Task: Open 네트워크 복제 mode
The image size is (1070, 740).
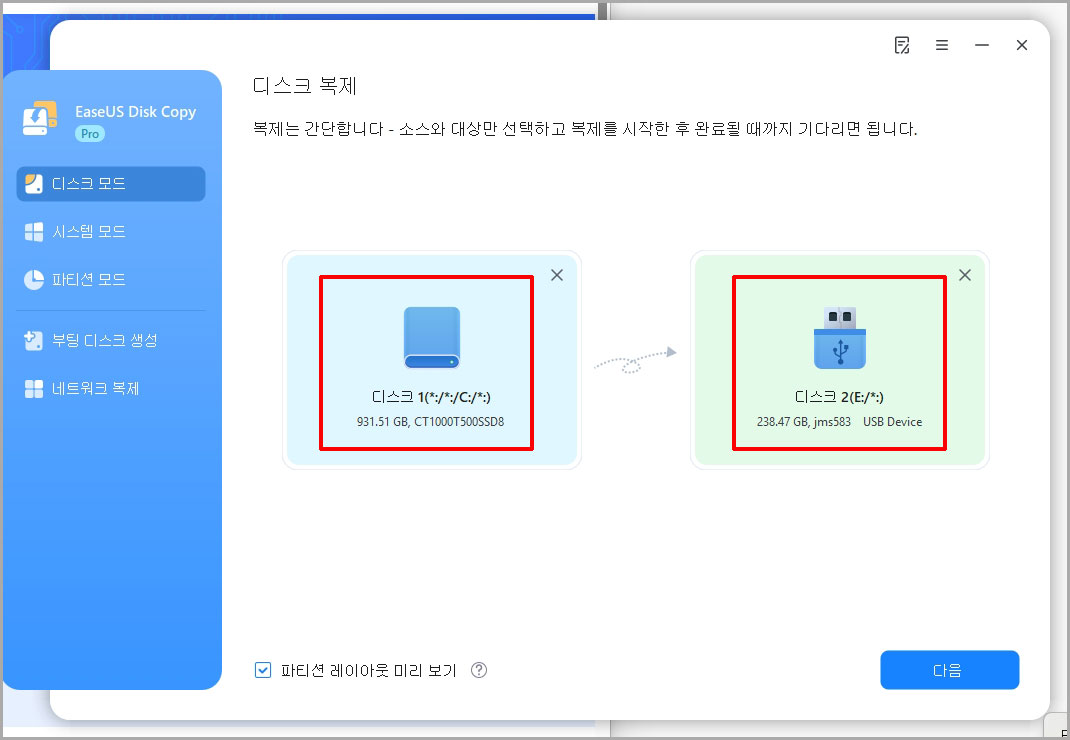Action: [x=110, y=388]
